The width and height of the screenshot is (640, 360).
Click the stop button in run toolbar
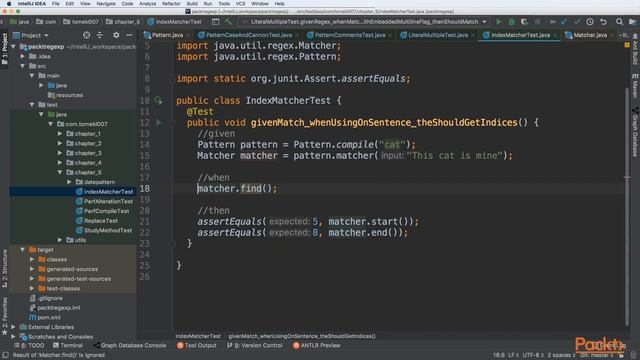click(537, 22)
